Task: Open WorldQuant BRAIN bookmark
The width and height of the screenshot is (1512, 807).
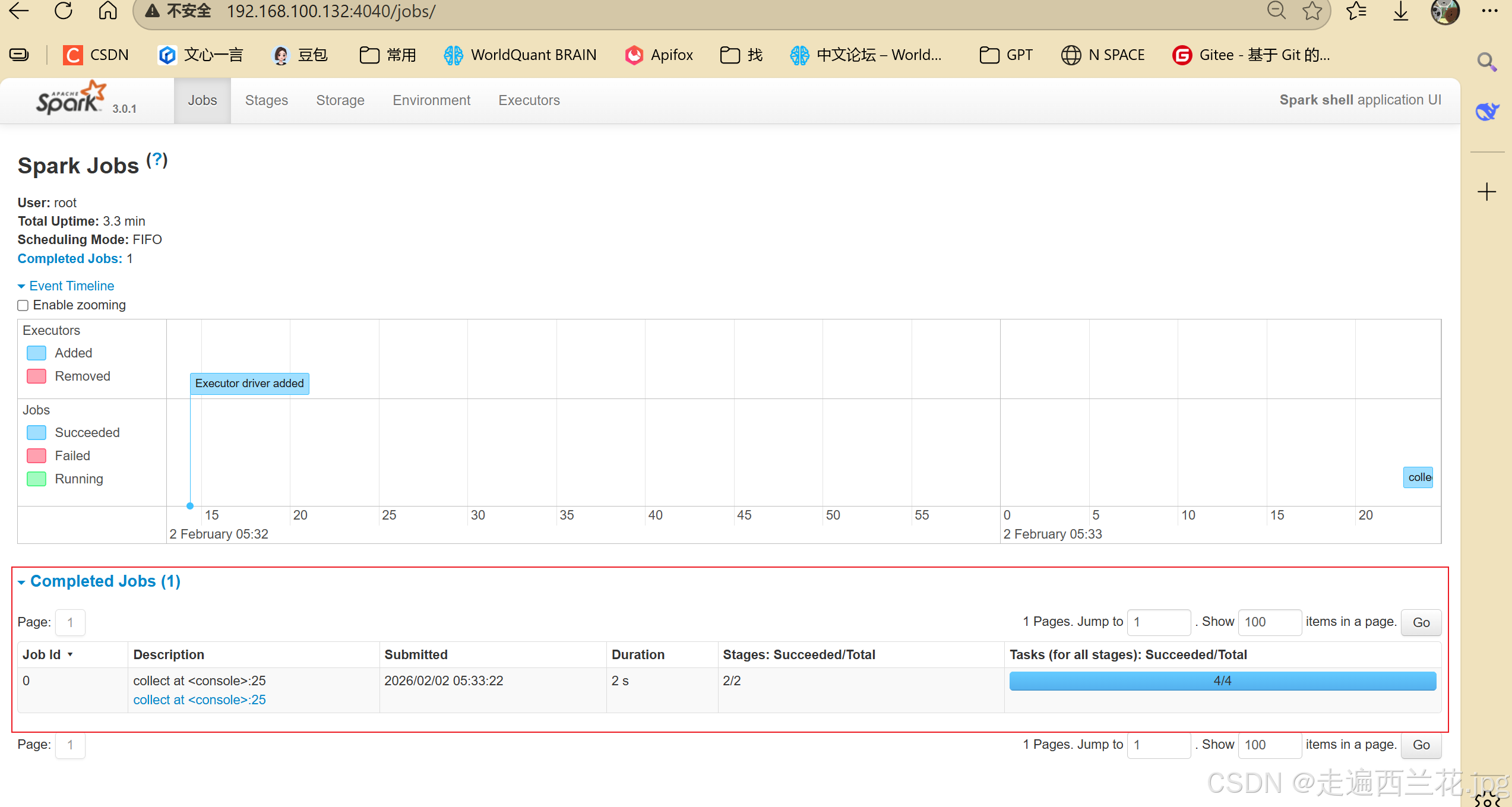Action: 520,55
